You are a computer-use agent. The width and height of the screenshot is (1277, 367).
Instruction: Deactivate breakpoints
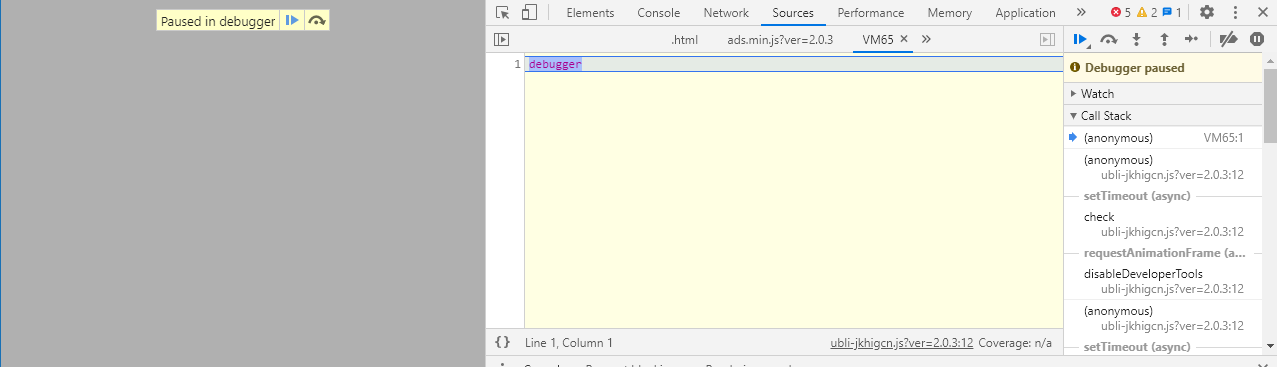point(1229,40)
